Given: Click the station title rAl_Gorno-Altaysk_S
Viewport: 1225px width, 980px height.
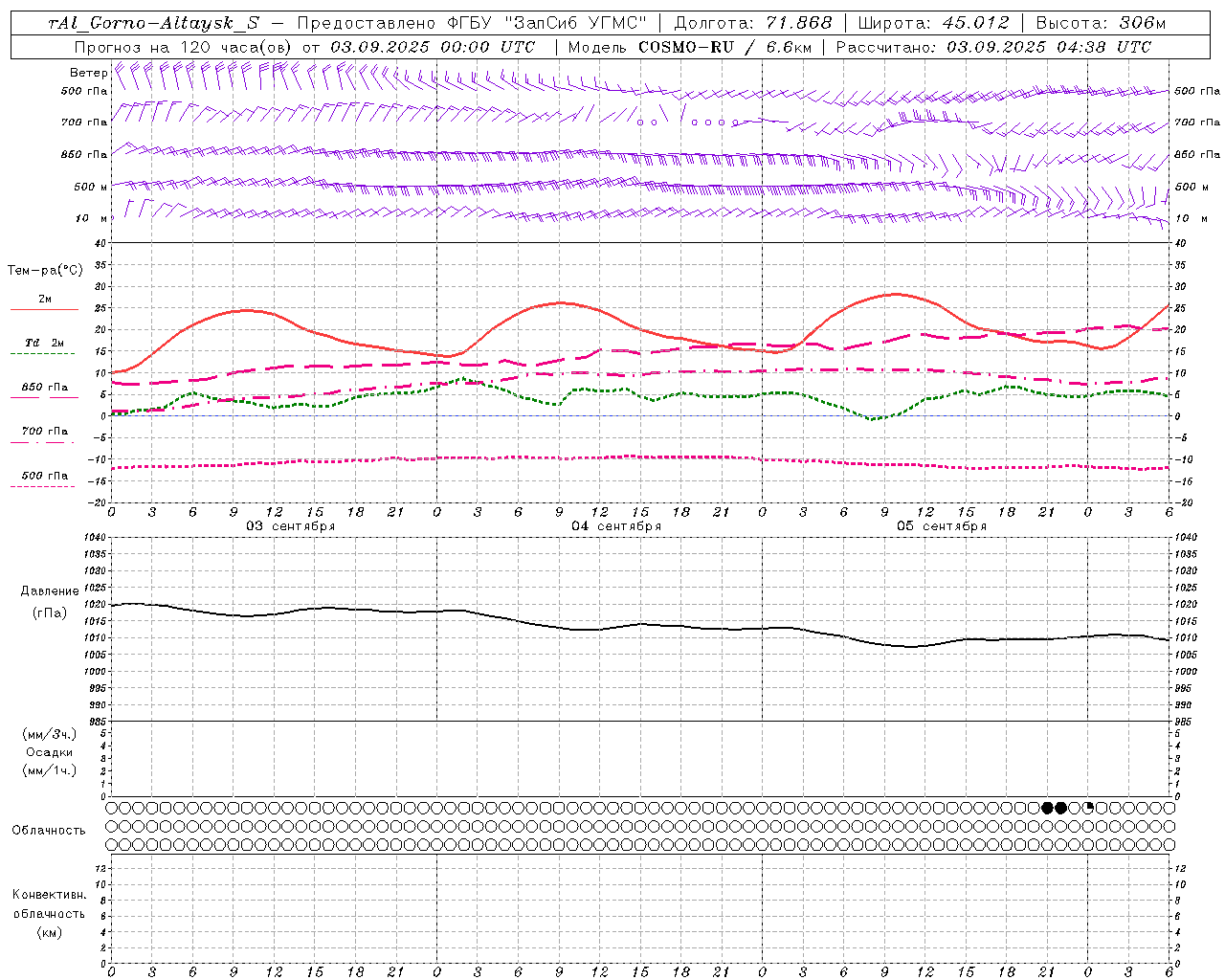Looking at the screenshot, I should [x=153, y=23].
